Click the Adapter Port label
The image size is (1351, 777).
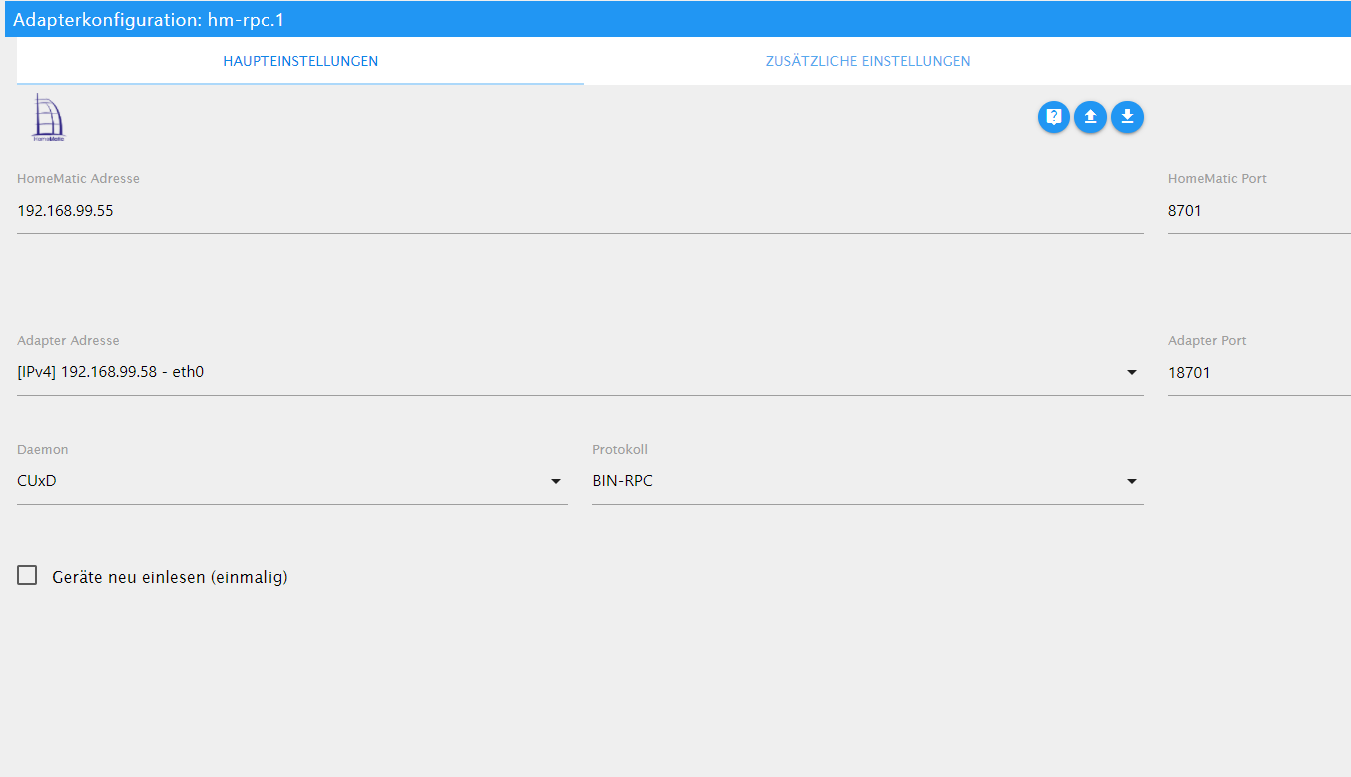[x=1207, y=341]
